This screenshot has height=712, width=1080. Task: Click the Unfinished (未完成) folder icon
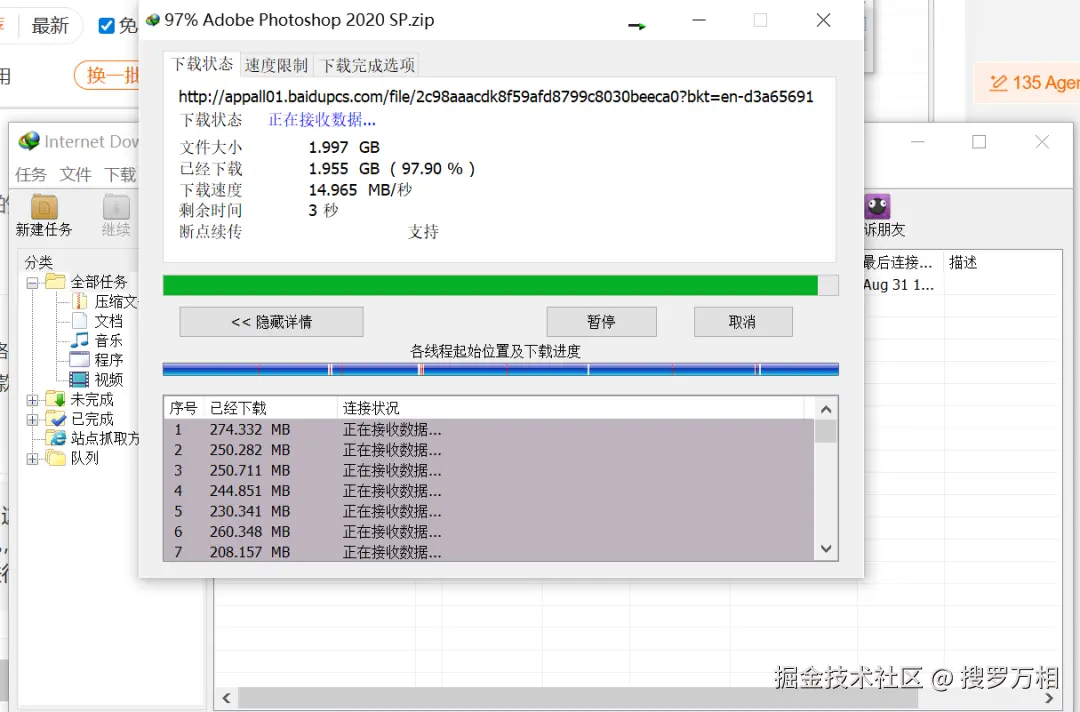[56, 399]
